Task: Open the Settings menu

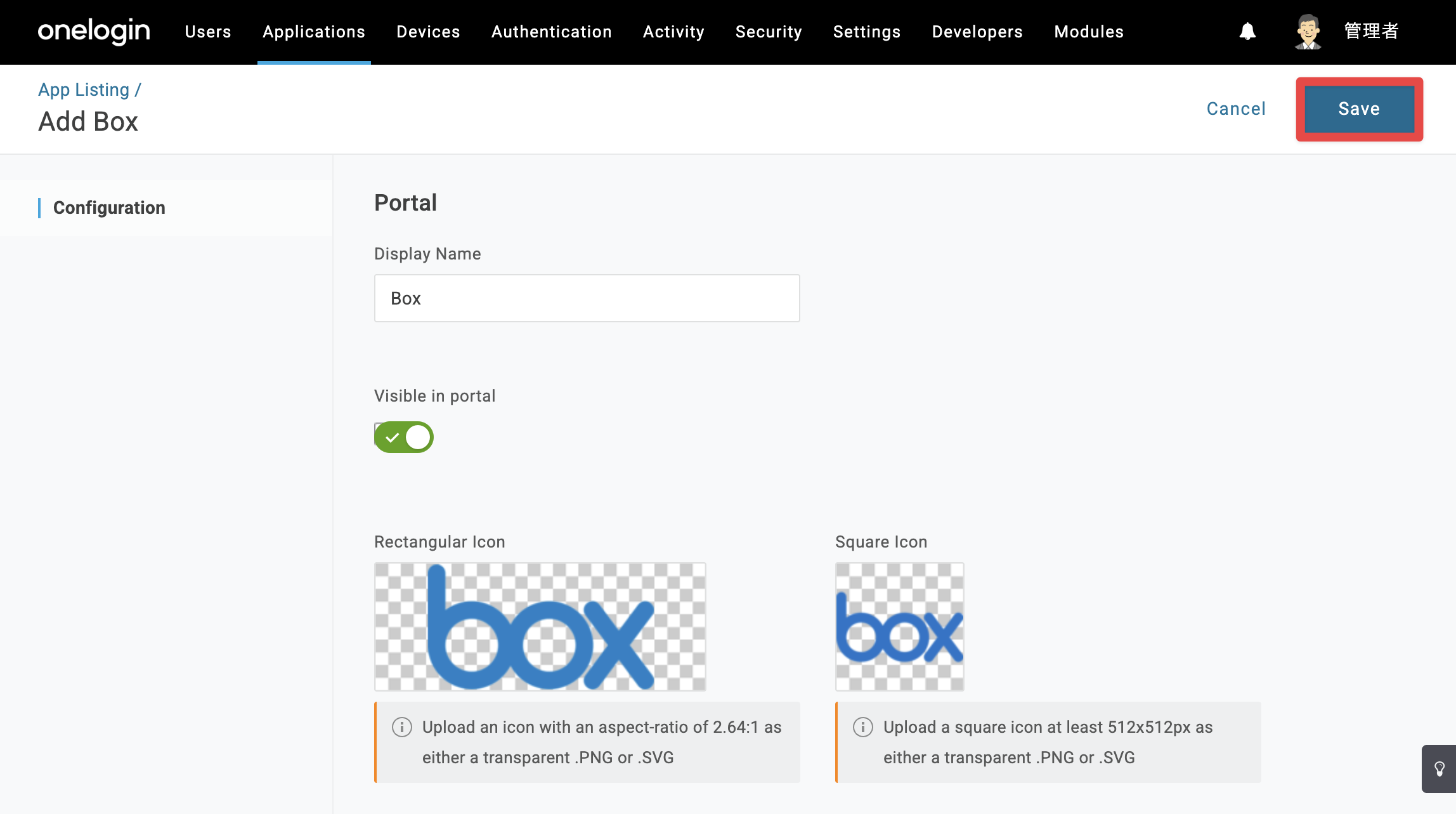Action: [867, 32]
